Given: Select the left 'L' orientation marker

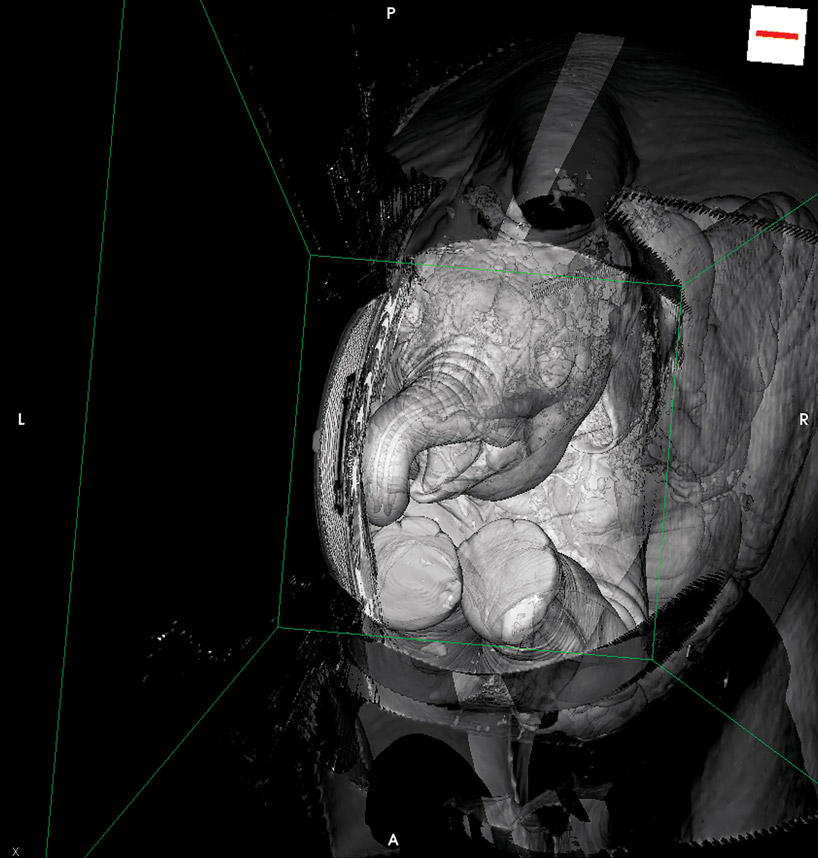Looking at the screenshot, I should point(21,420).
